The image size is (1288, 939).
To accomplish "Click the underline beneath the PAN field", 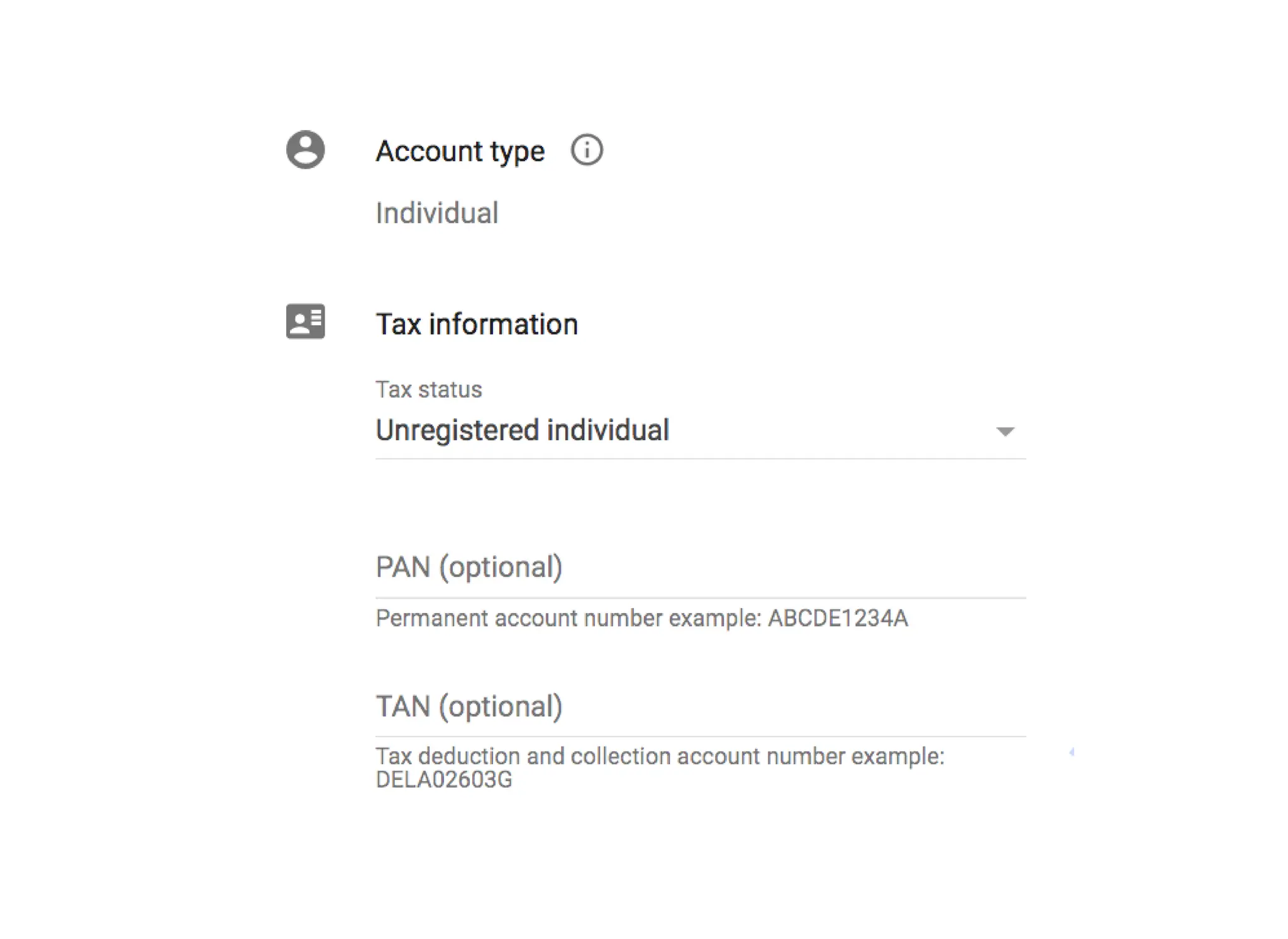I will tap(699, 597).
